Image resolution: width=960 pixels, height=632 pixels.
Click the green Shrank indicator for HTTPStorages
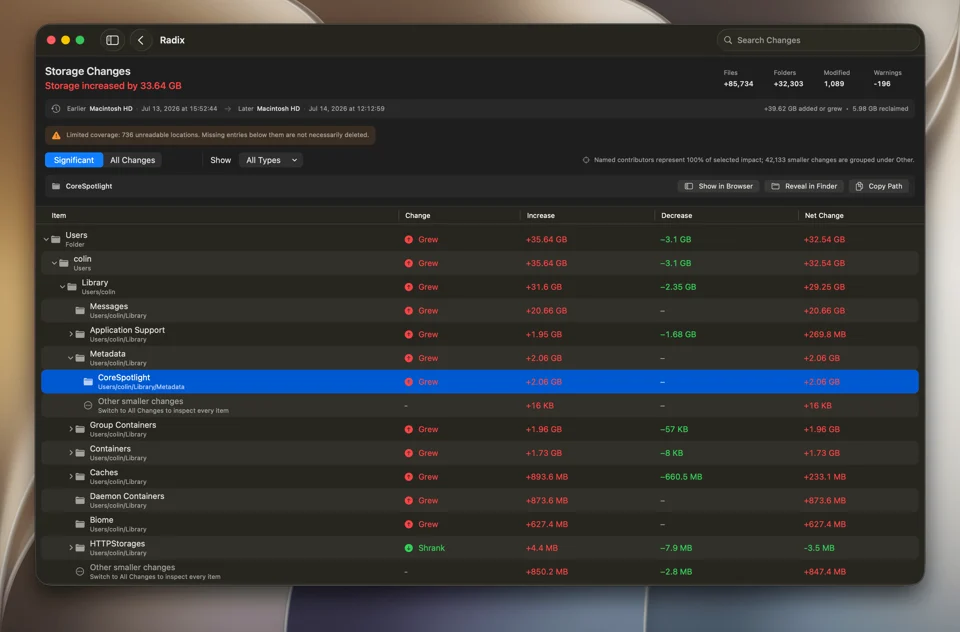pos(424,548)
